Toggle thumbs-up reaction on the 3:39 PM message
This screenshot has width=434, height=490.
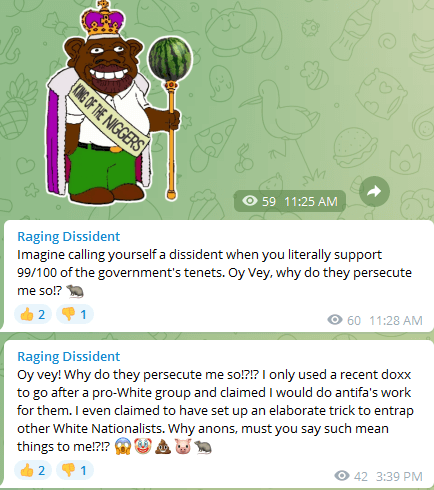[33, 470]
